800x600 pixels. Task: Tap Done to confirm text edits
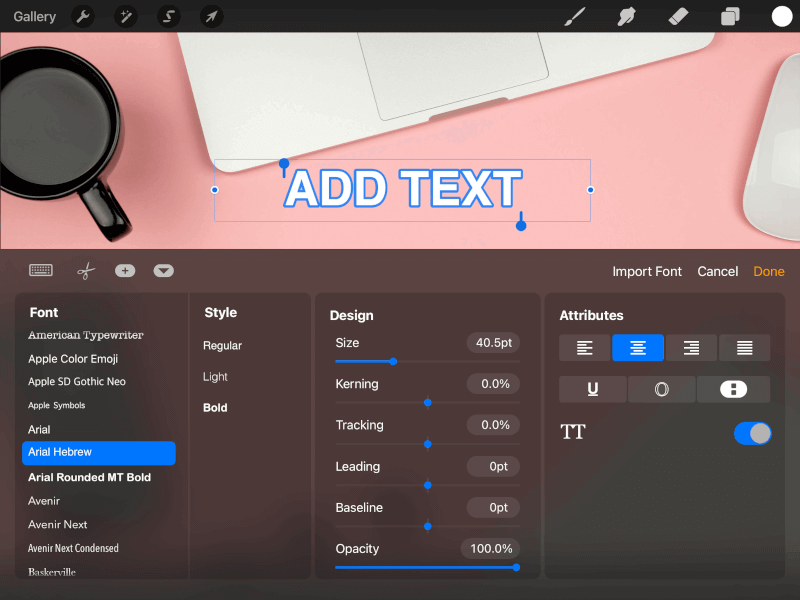pyautogui.click(x=768, y=271)
